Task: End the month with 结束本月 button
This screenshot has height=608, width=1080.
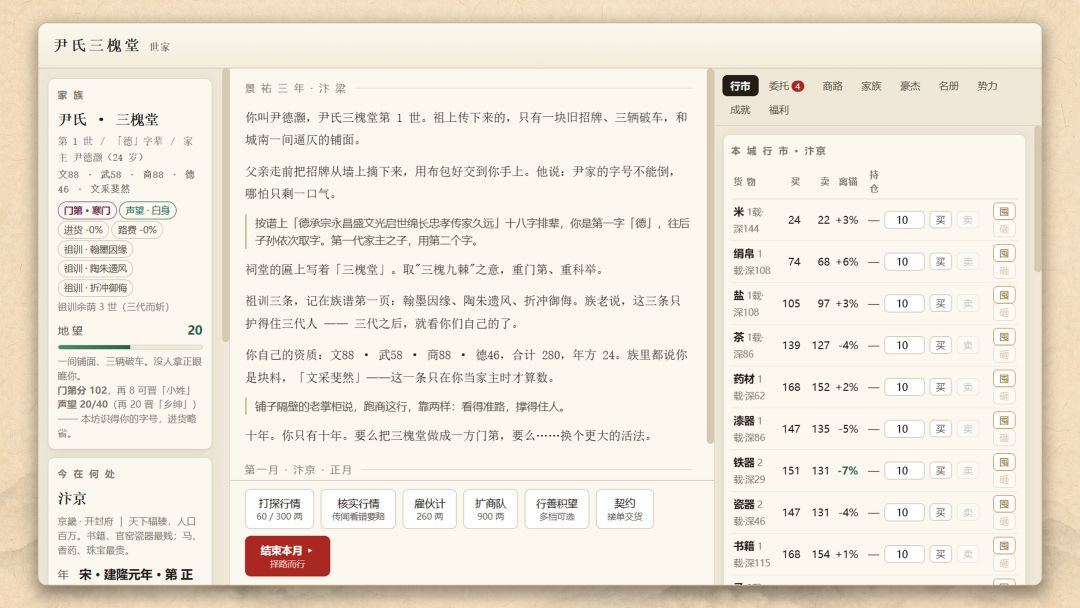Action: click(287, 556)
